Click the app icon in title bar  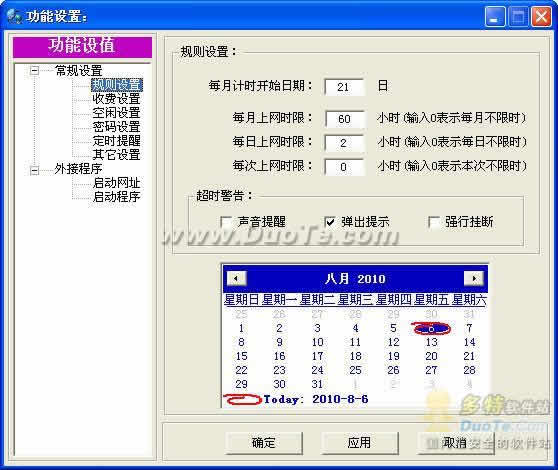pyautogui.click(x=14, y=16)
